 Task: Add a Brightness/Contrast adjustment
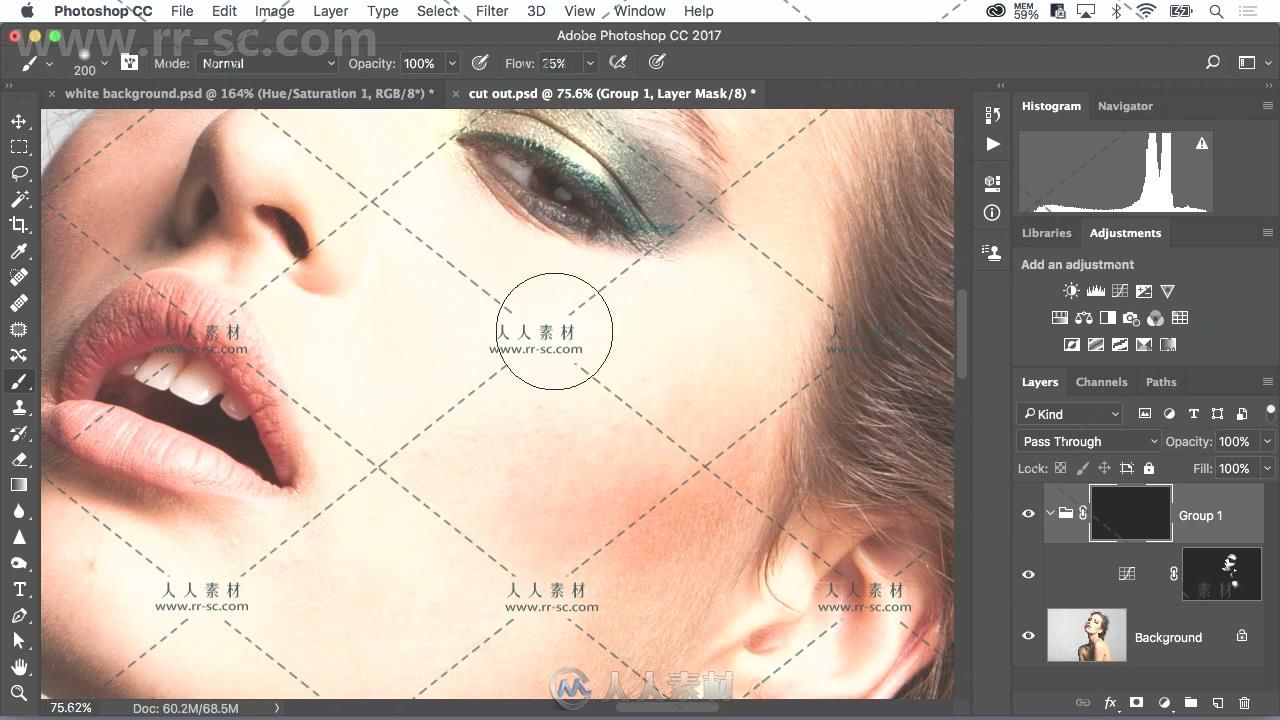[1071, 291]
